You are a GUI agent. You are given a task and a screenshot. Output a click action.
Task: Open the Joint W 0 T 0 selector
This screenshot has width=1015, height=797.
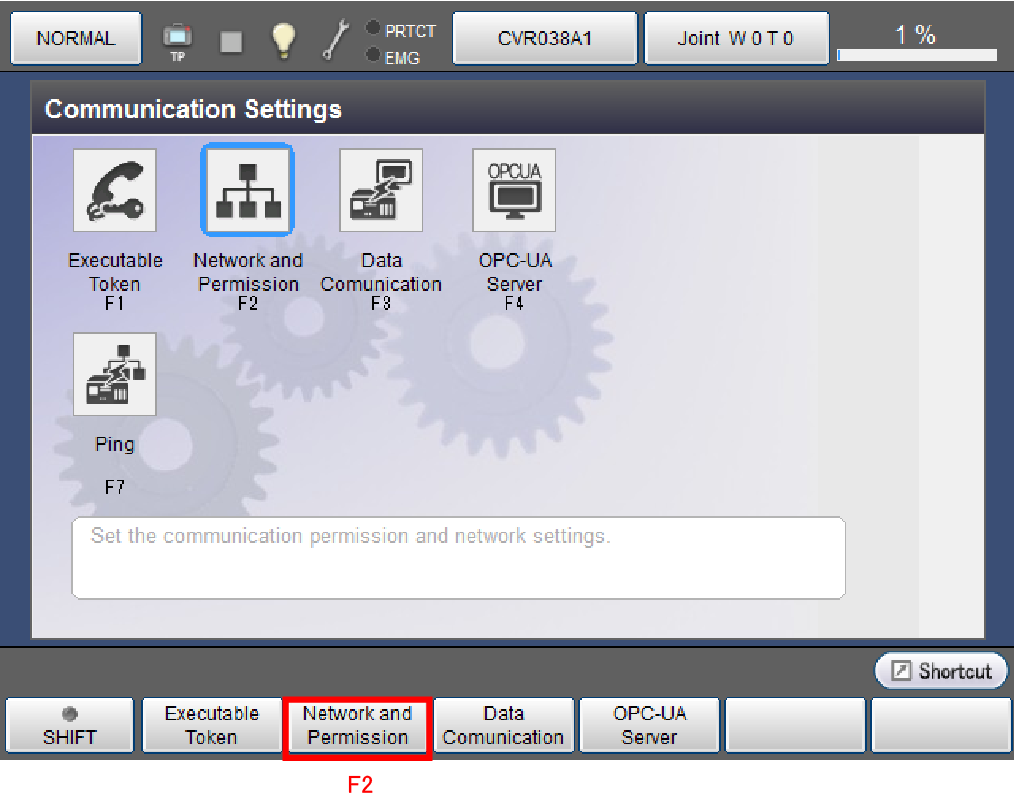tap(735, 39)
